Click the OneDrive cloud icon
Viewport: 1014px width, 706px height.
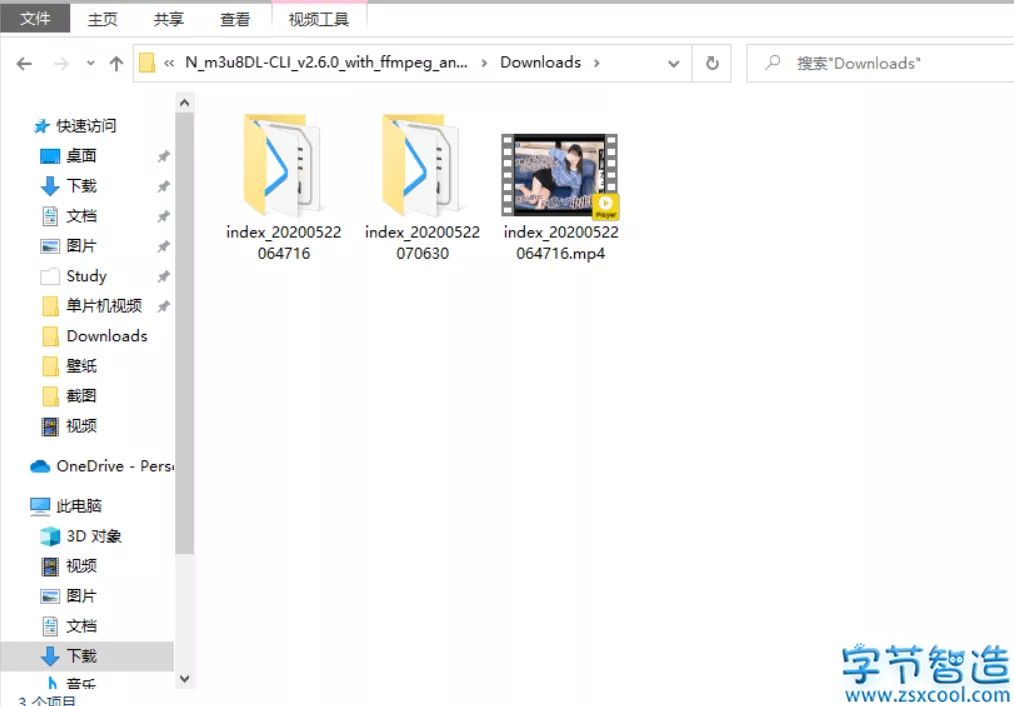click(40, 466)
